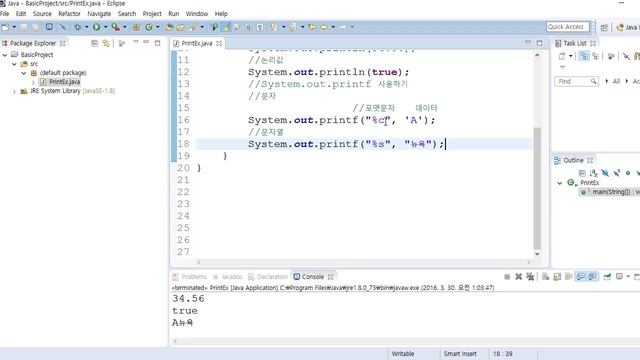Click the New file toolbar icon
The width and height of the screenshot is (640, 360).
(x=5, y=27)
